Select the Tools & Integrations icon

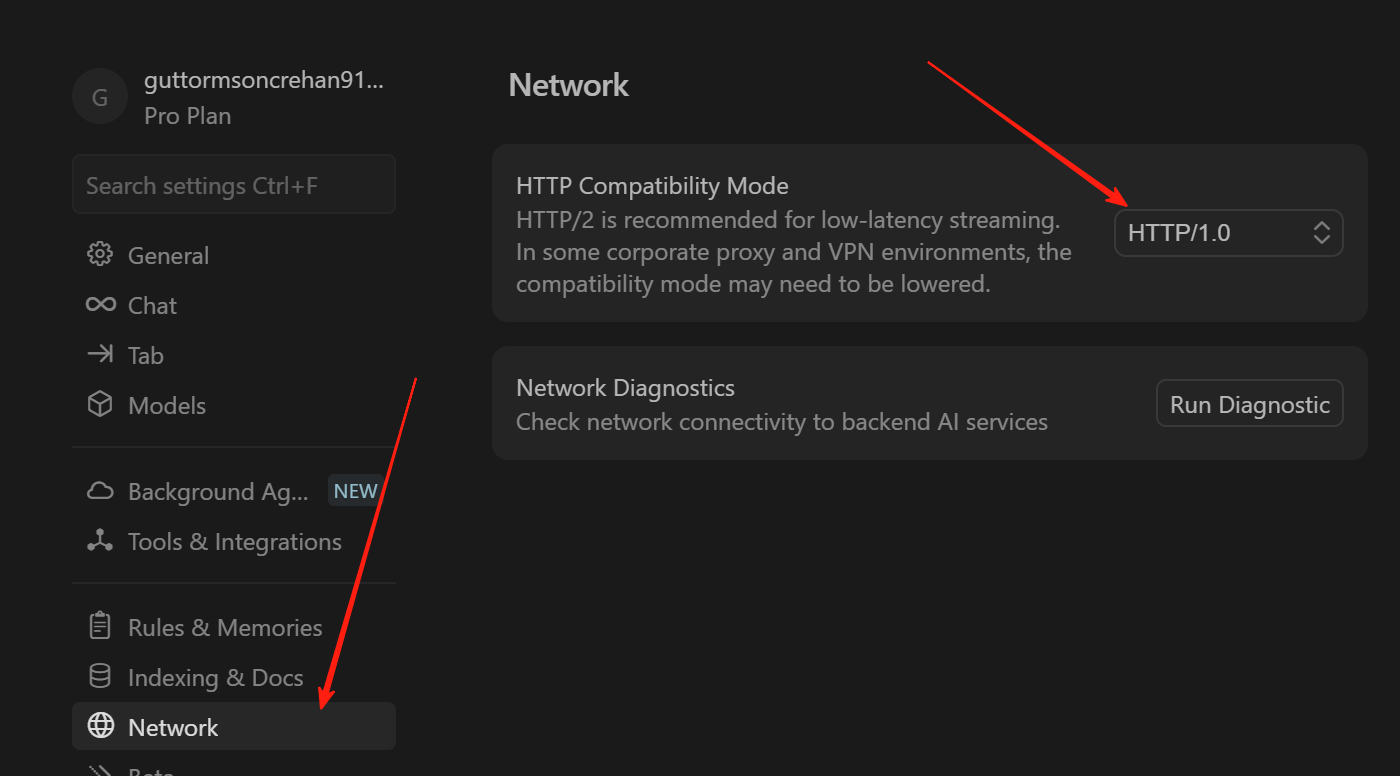click(x=100, y=541)
